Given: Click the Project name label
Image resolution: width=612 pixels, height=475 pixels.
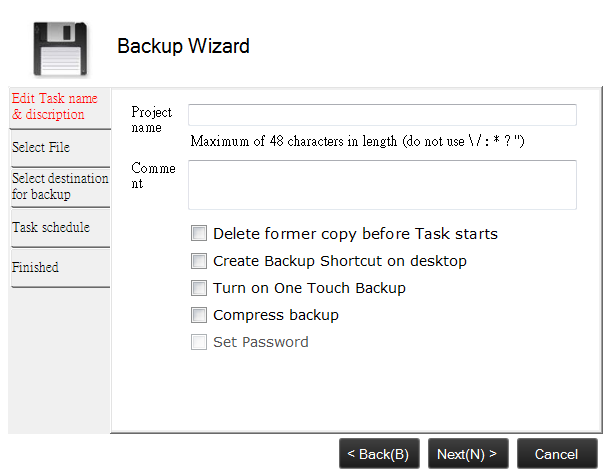Looking at the screenshot, I should pyautogui.click(x=152, y=120).
